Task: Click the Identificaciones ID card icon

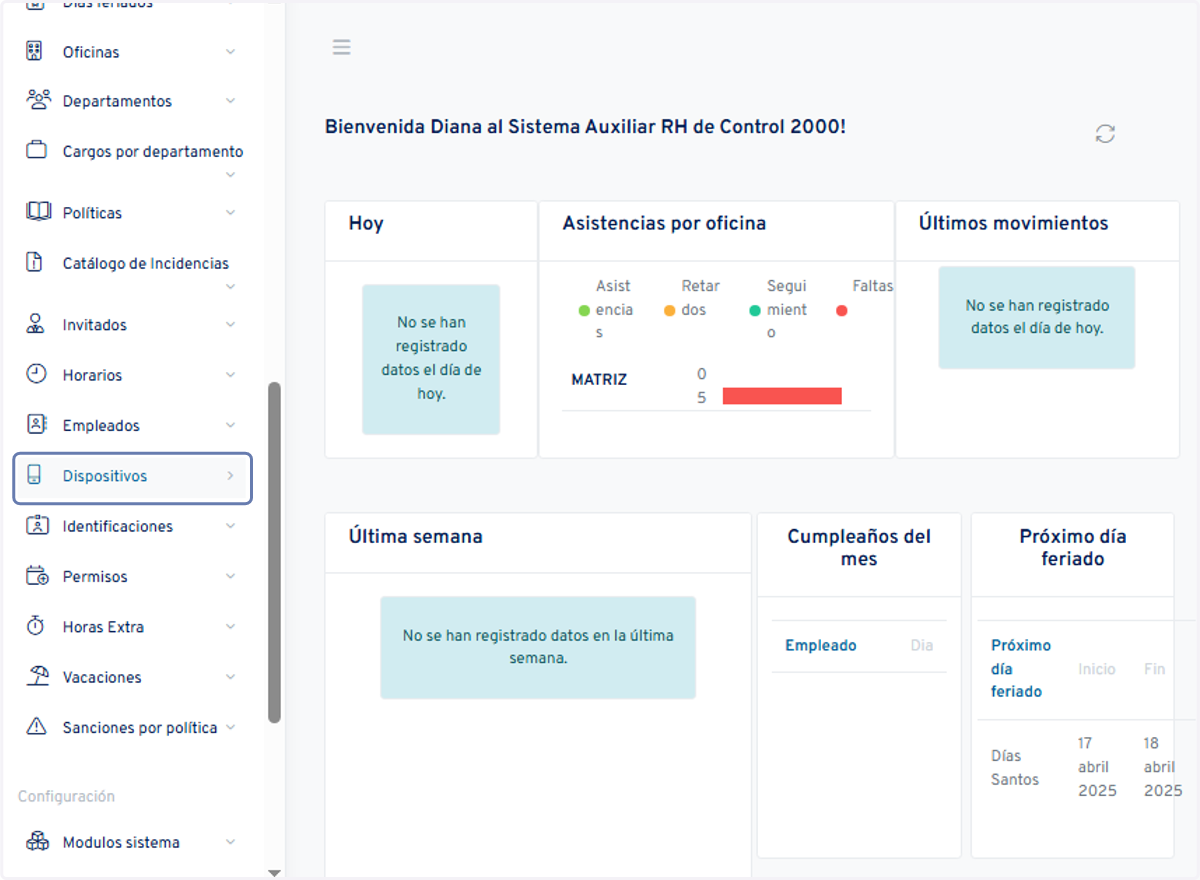Action: (x=36, y=525)
